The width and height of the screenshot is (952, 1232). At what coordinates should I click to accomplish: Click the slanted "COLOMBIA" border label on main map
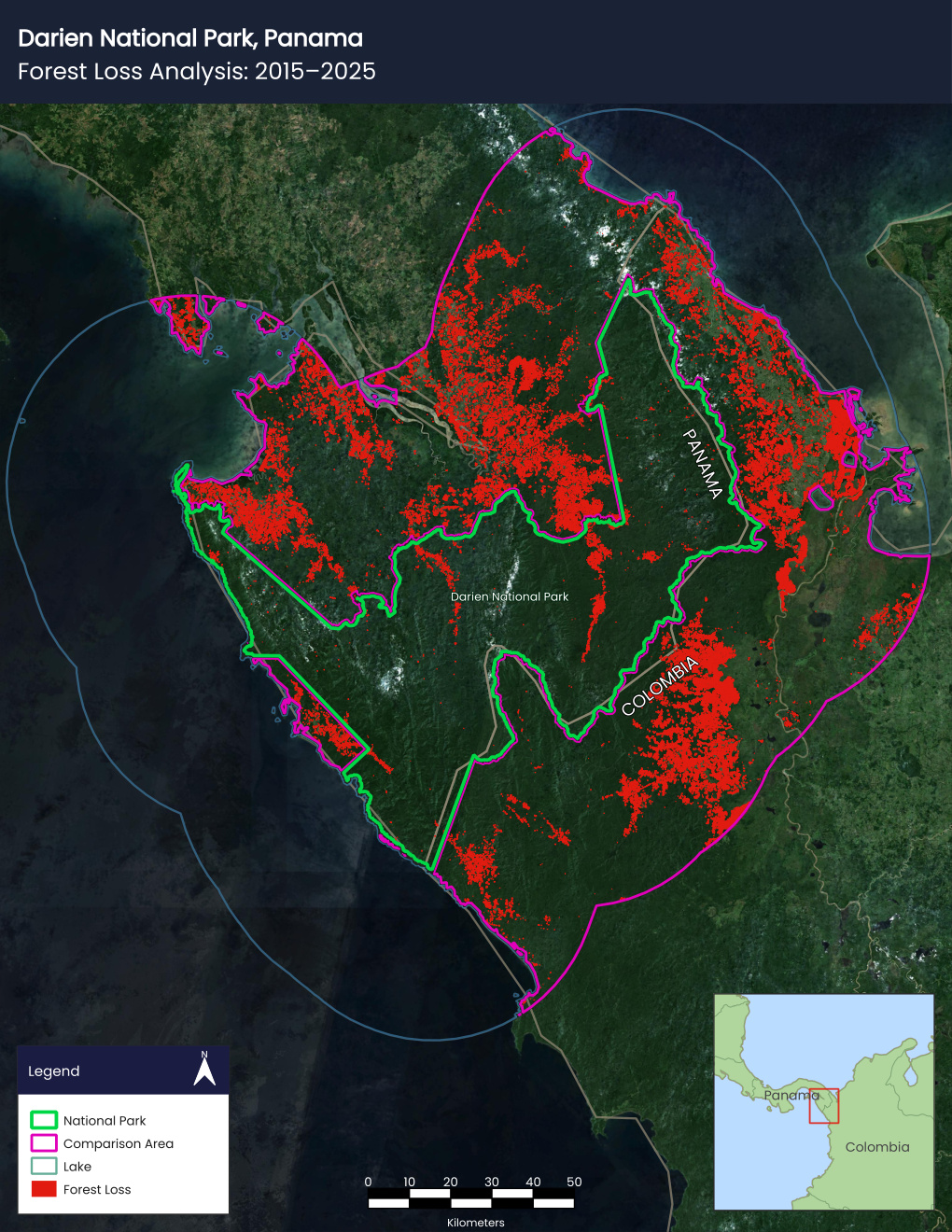click(x=660, y=686)
